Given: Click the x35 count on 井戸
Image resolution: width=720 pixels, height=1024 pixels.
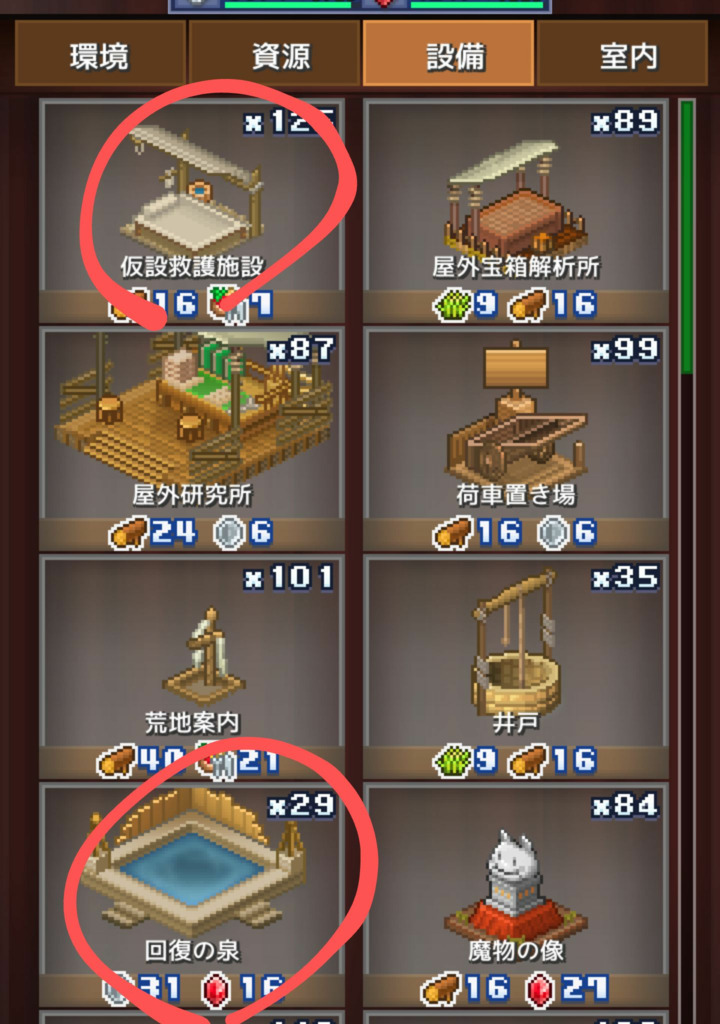Looking at the screenshot, I should pyautogui.click(x=625, y=578).
